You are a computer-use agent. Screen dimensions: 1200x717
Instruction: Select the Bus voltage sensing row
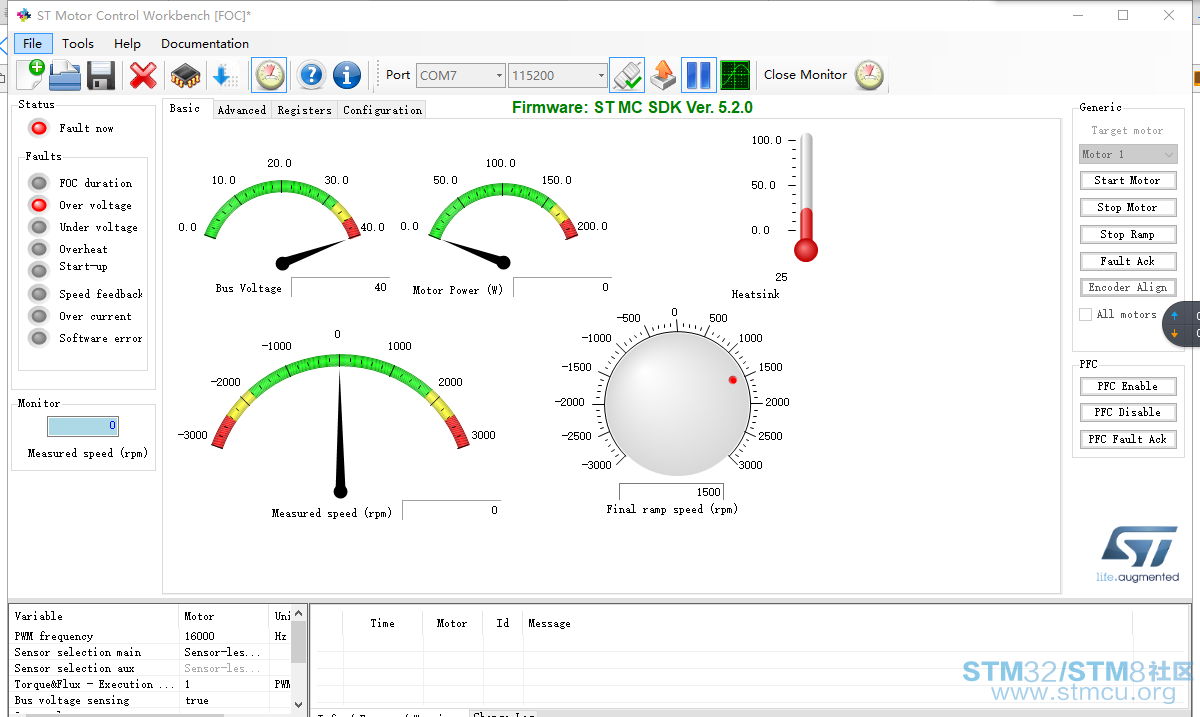150,700
